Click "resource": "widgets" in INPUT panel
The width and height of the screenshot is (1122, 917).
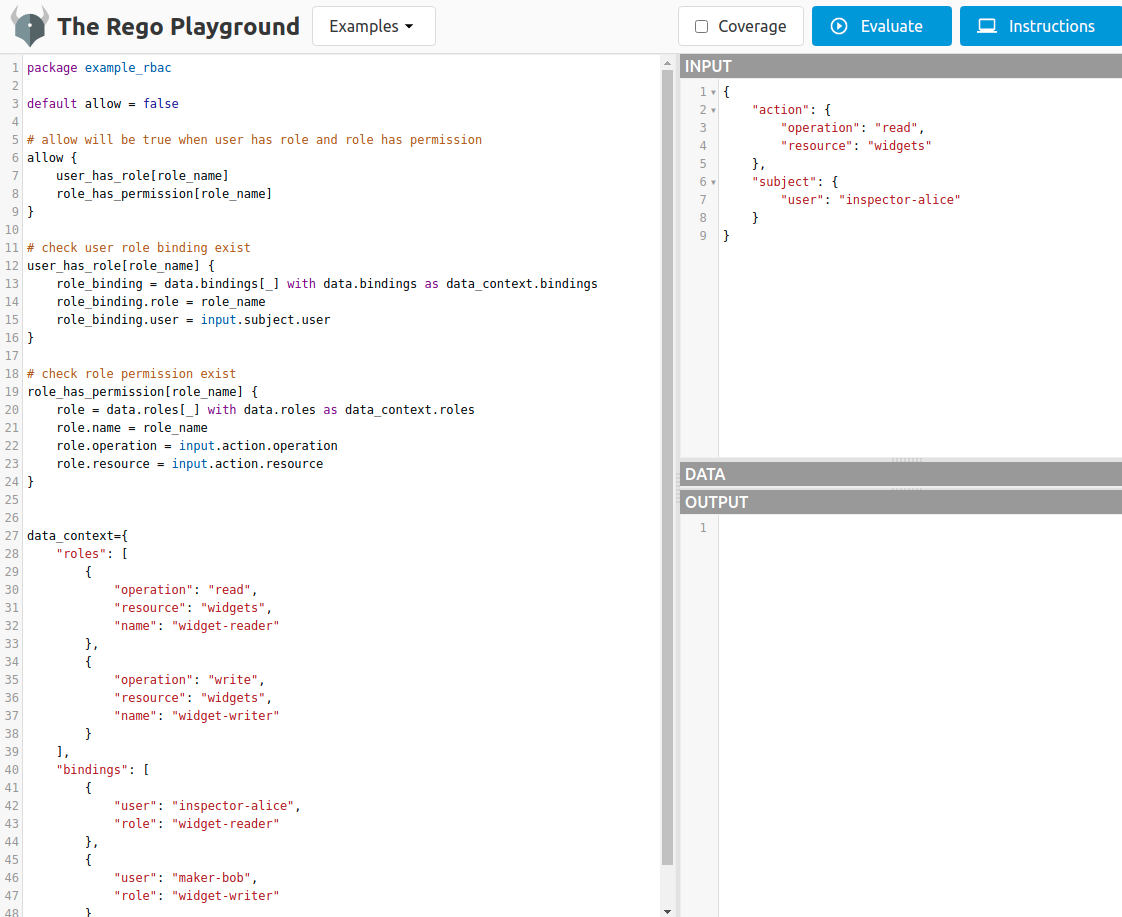(x=856, y=146)
